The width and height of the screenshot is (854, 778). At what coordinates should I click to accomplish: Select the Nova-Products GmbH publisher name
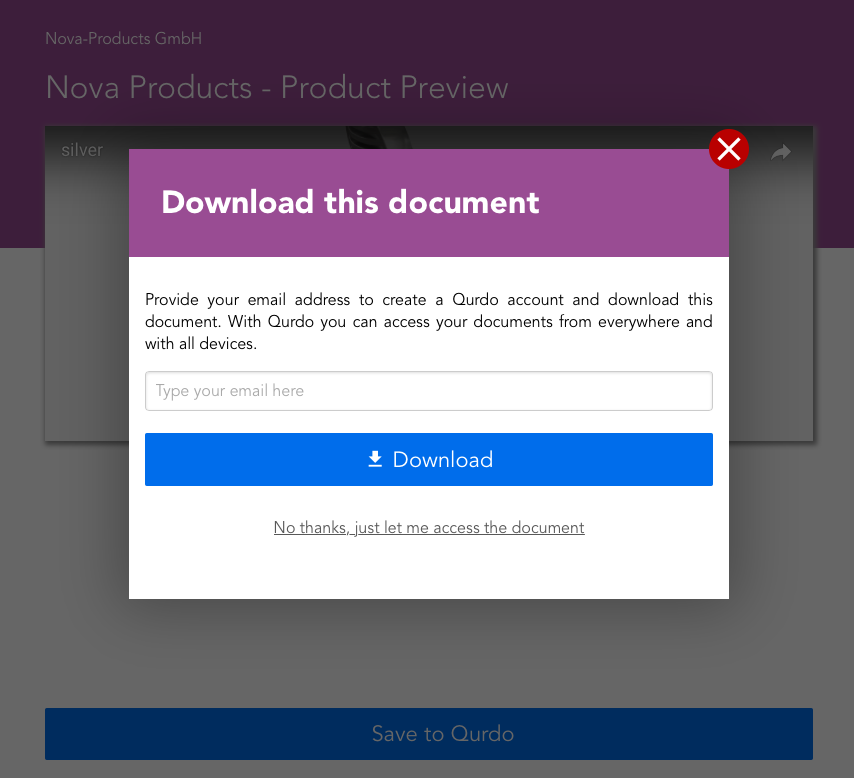124,39
